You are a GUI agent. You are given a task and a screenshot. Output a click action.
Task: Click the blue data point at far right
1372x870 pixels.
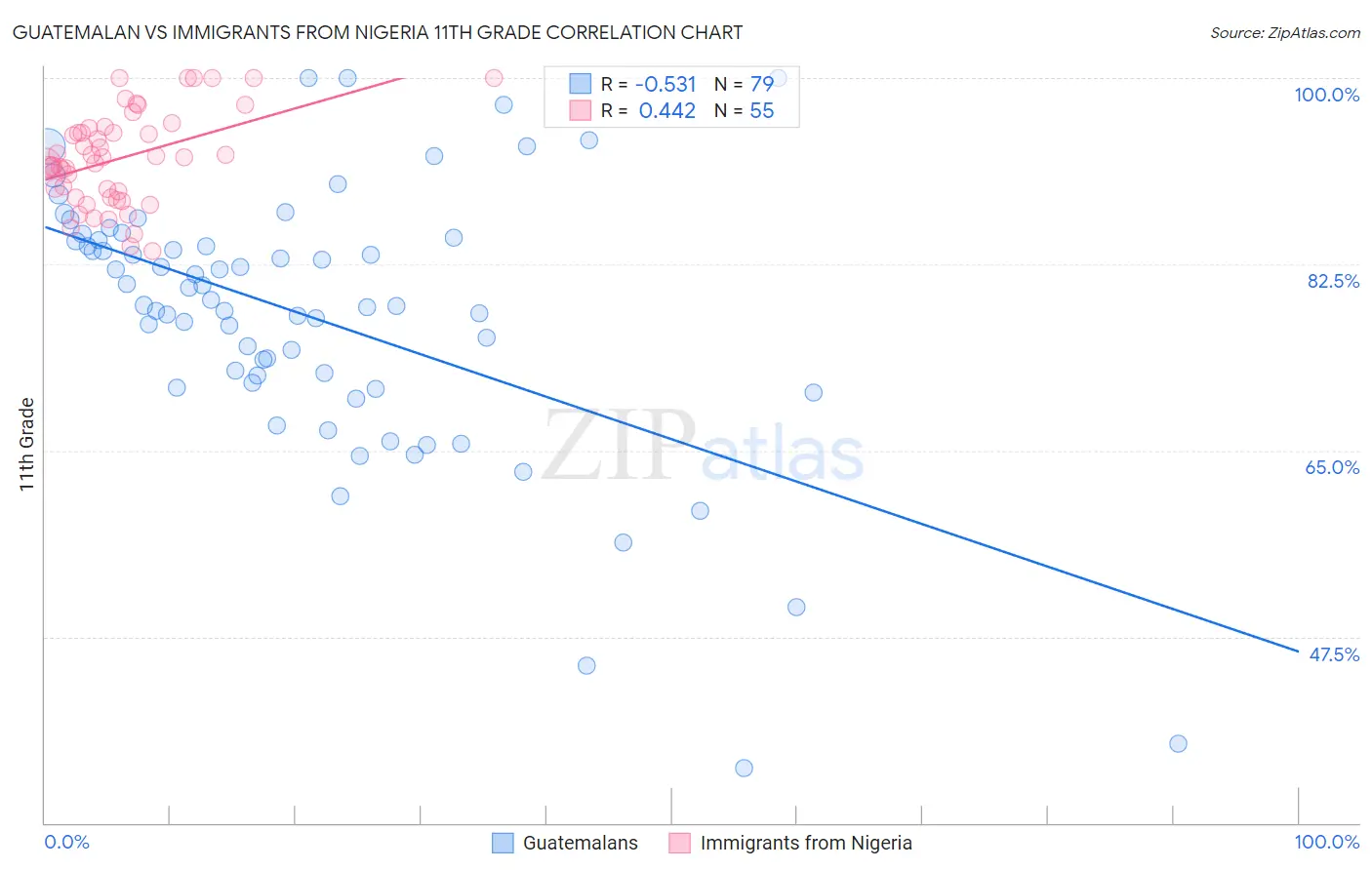(x=1178, y=743)
